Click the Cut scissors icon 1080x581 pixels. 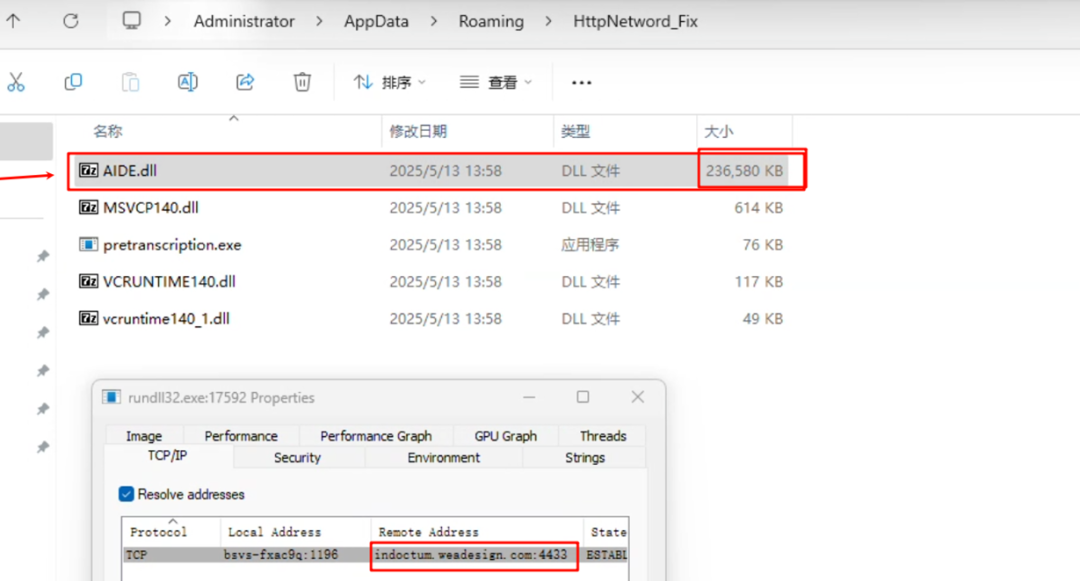click(16, 83)
